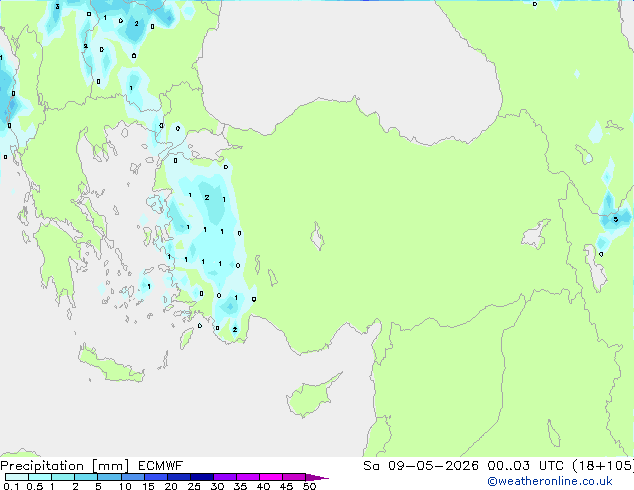This screenshot has width=634, height=490.
Task: Choose the 20–25 mm legend color box
Action: point(178,477)
